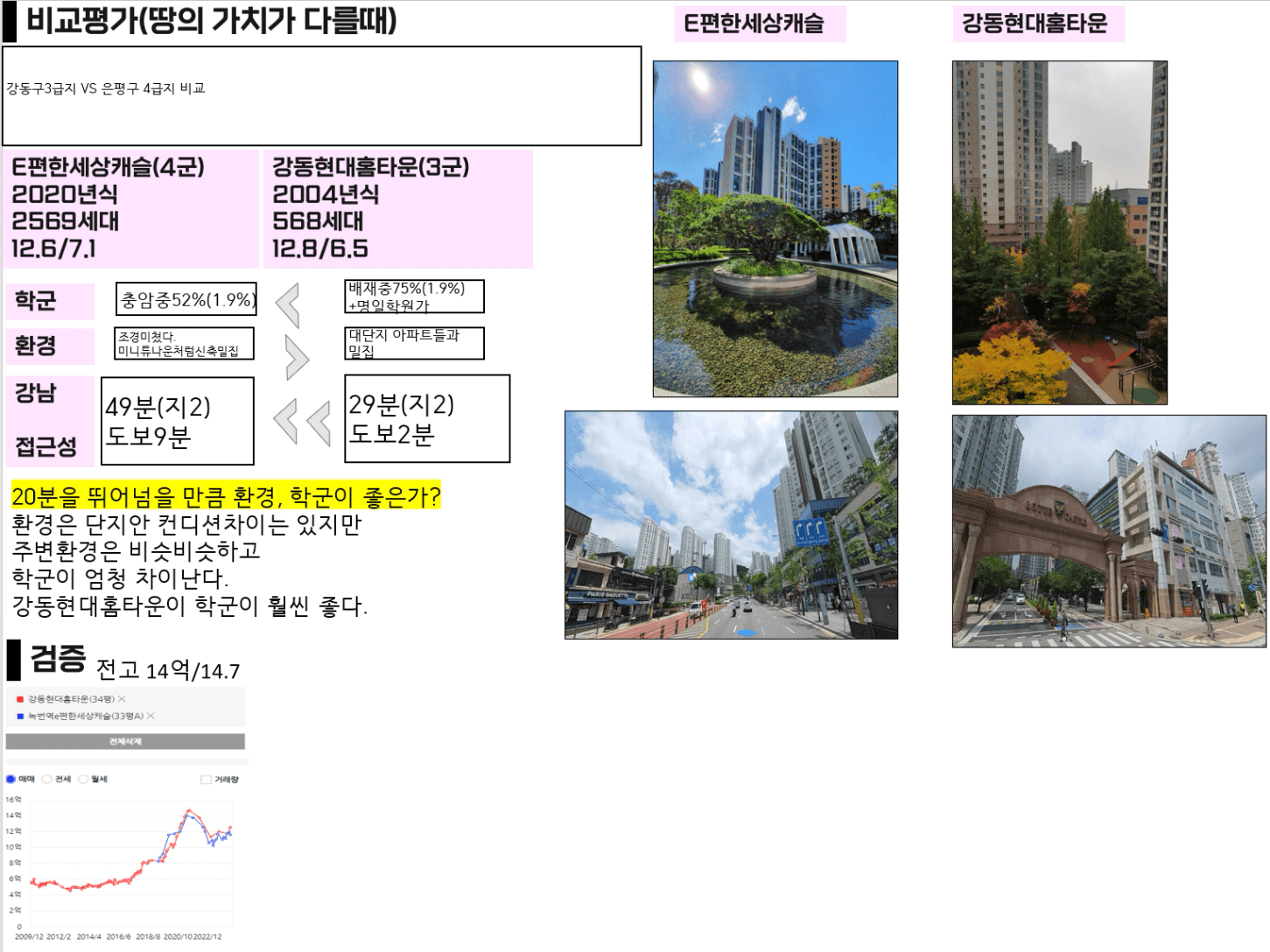Click the highlighted '20분을 뛰어넘을 만큼' question
1270x952 pixels.
tap(226, 496)
